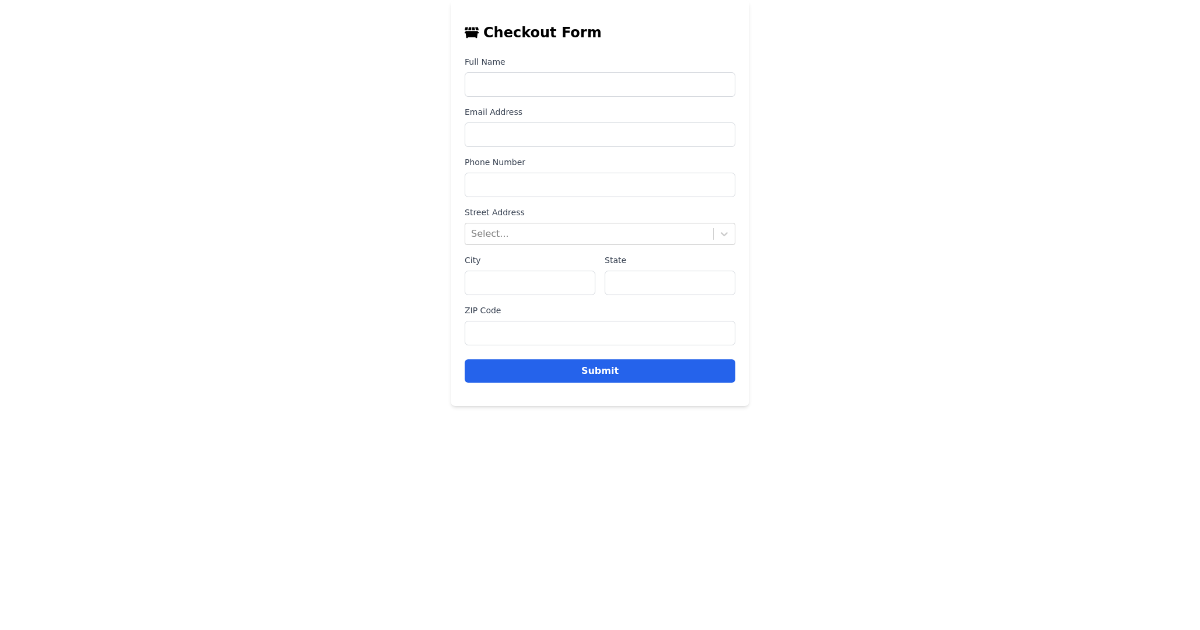Click the 'Email Address' label
The image size is (1200, 630).
(493, 112)
